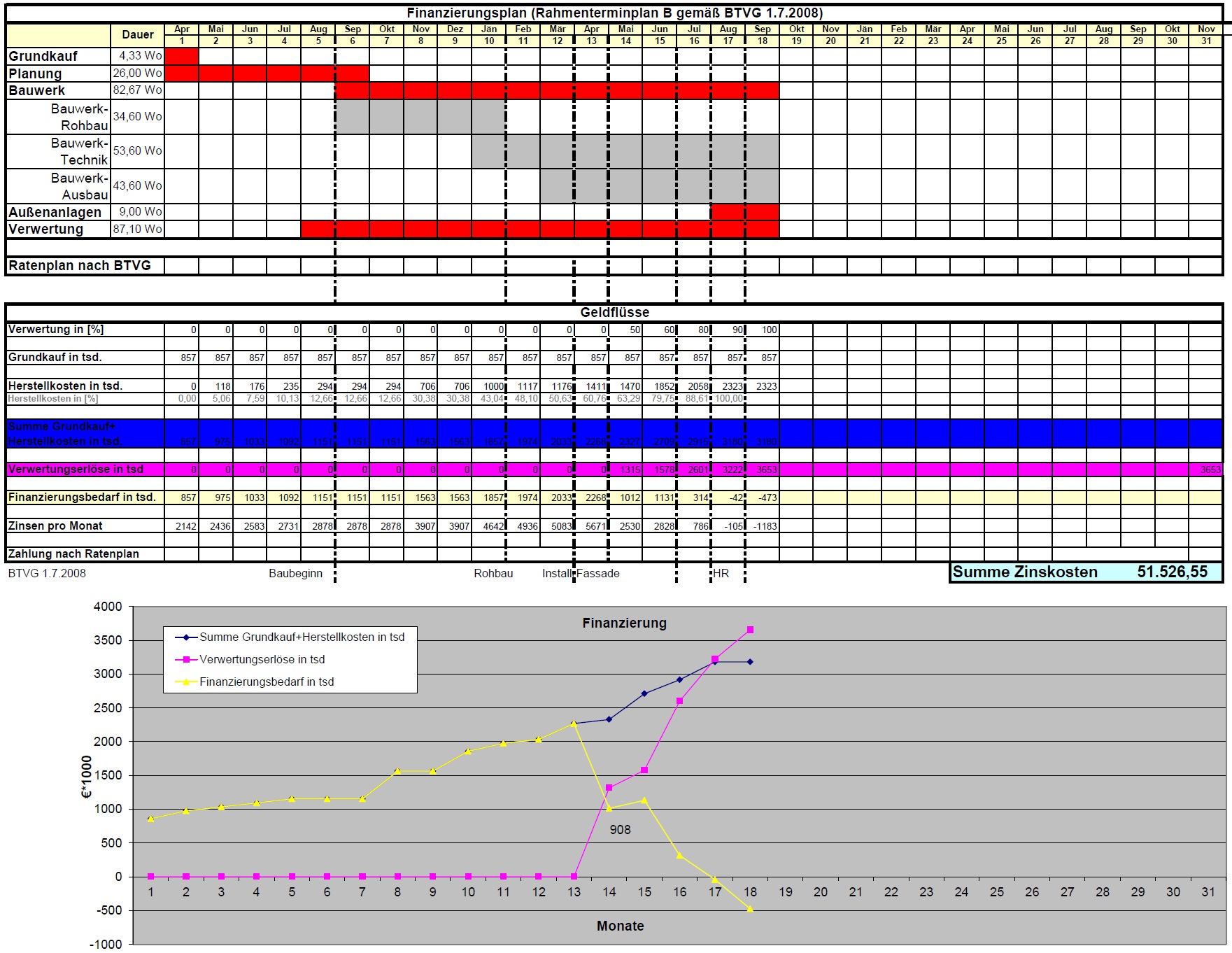Screen dimensions: 1232x953
Task: Select duration cell 26,00 Wo
Action: 138,73
